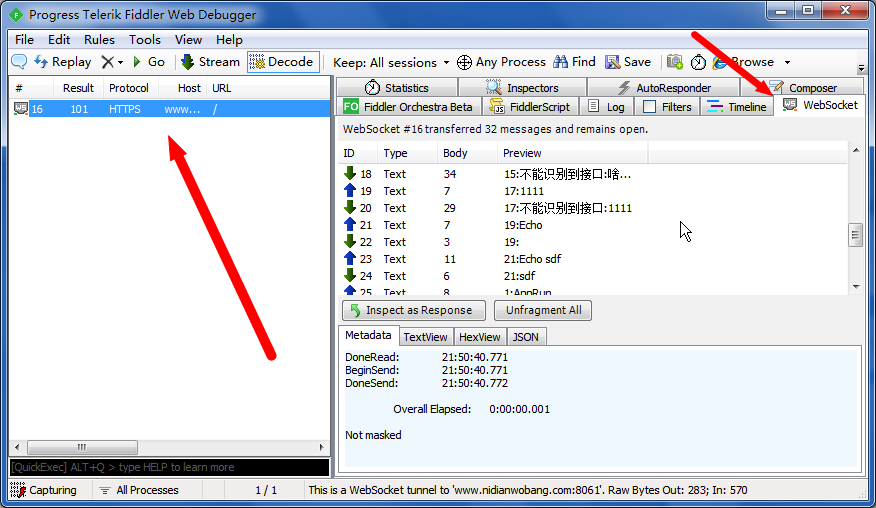
Task: Select session 16 in sessions list
Action: click(x=170, y=109)
